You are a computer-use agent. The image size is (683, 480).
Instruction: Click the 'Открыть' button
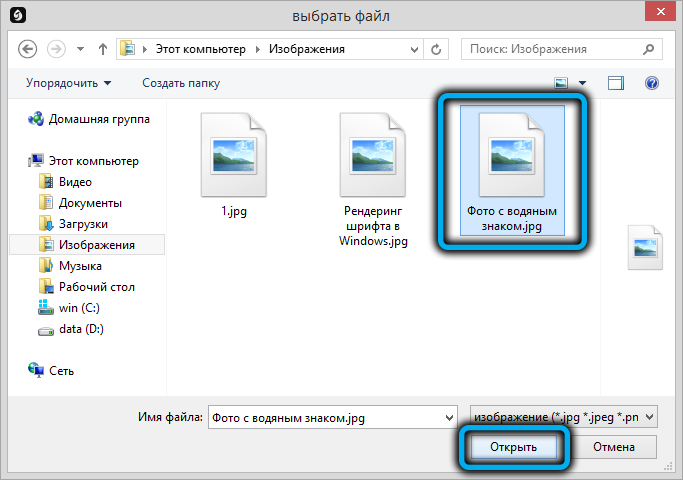point(514,447)
